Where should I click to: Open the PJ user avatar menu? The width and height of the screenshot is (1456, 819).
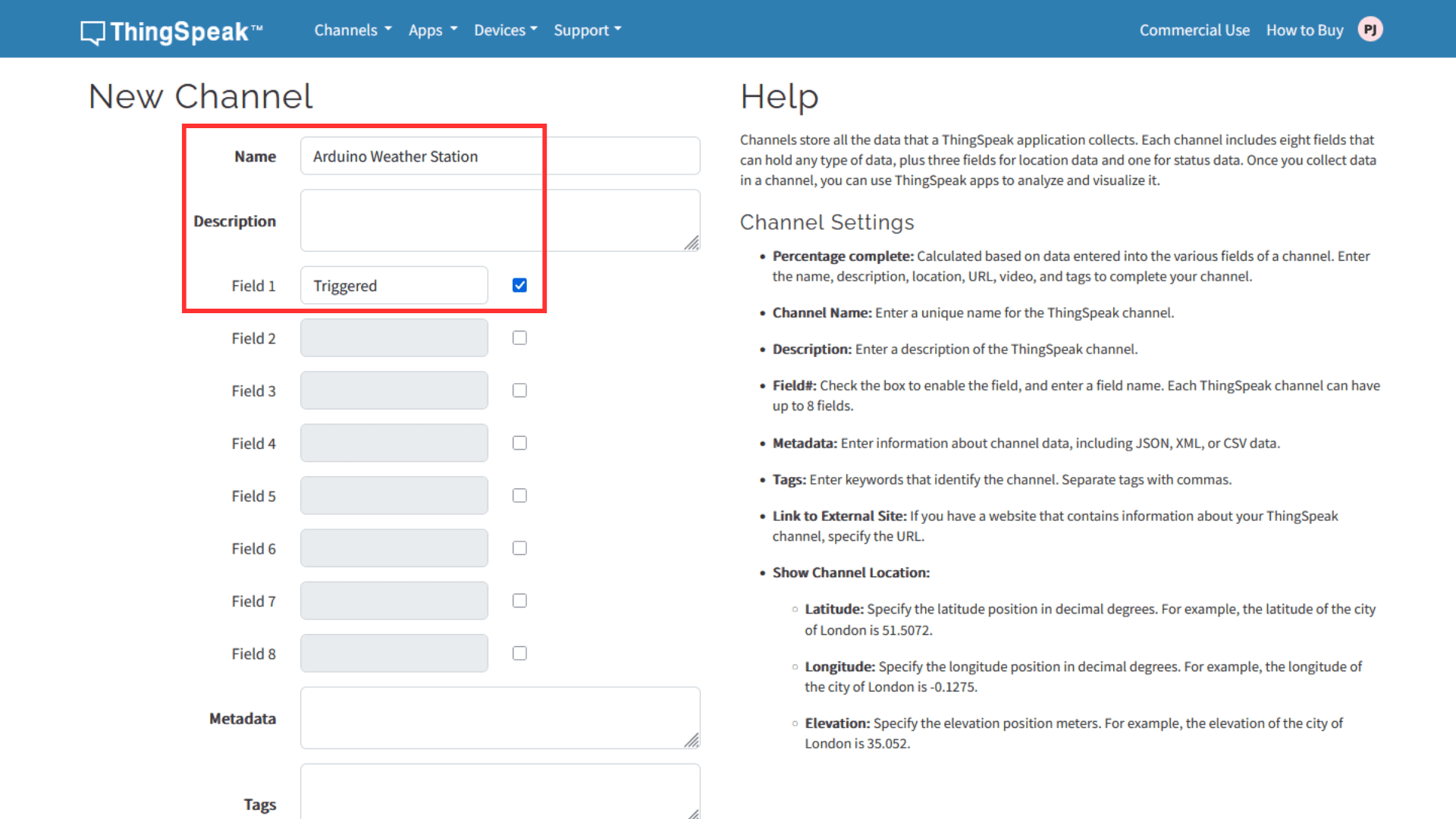point(1370,30)
